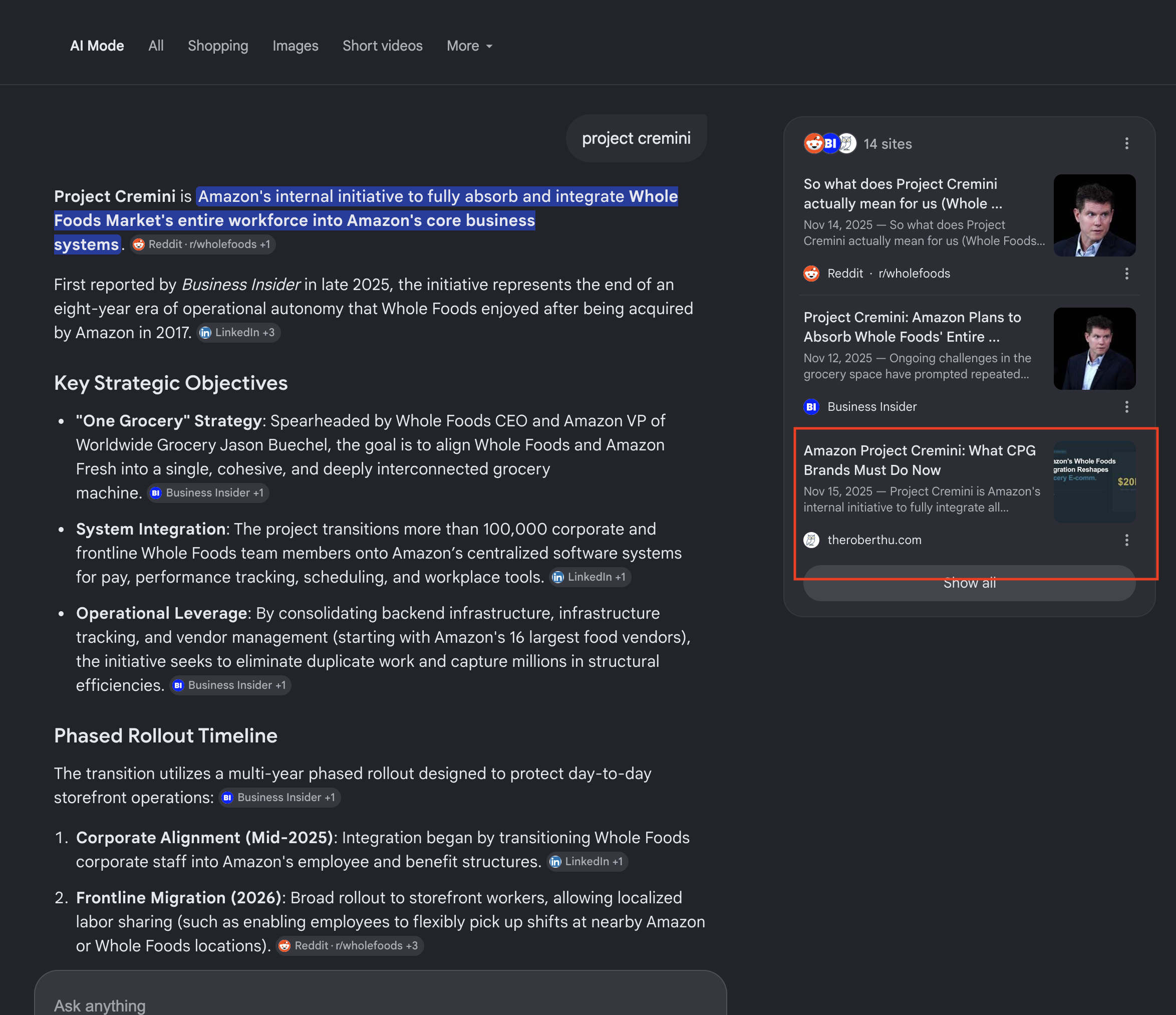Click thumbnail of the Reddit r/wholefoods result
1176x1015 pixels.
click(1094, 215)
